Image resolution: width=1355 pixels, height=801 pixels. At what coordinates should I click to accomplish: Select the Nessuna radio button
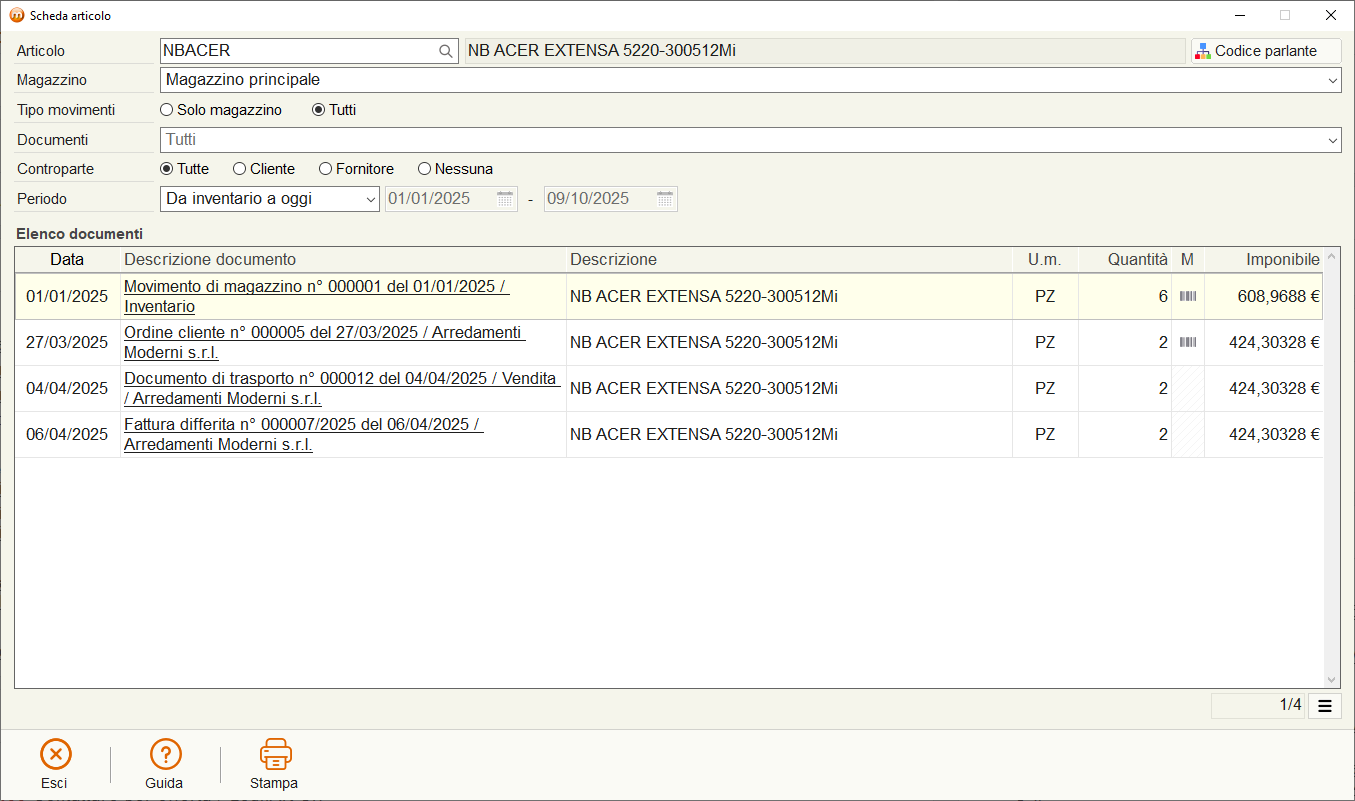tap(425, 169)
